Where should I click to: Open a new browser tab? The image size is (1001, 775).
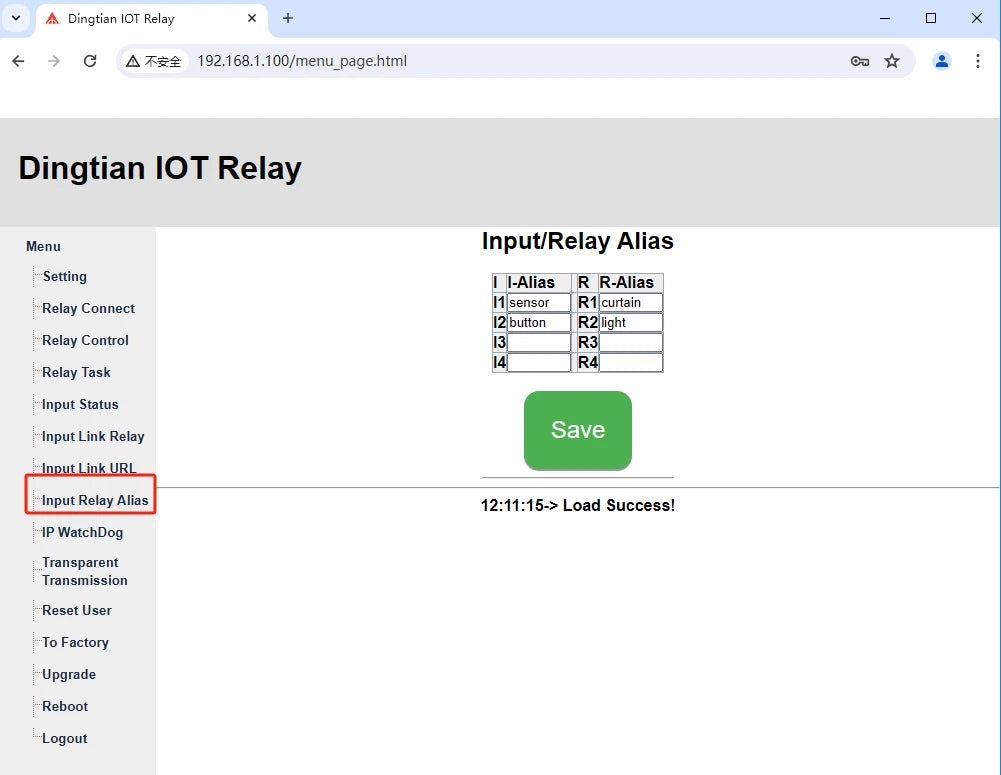tap(288, 19)
